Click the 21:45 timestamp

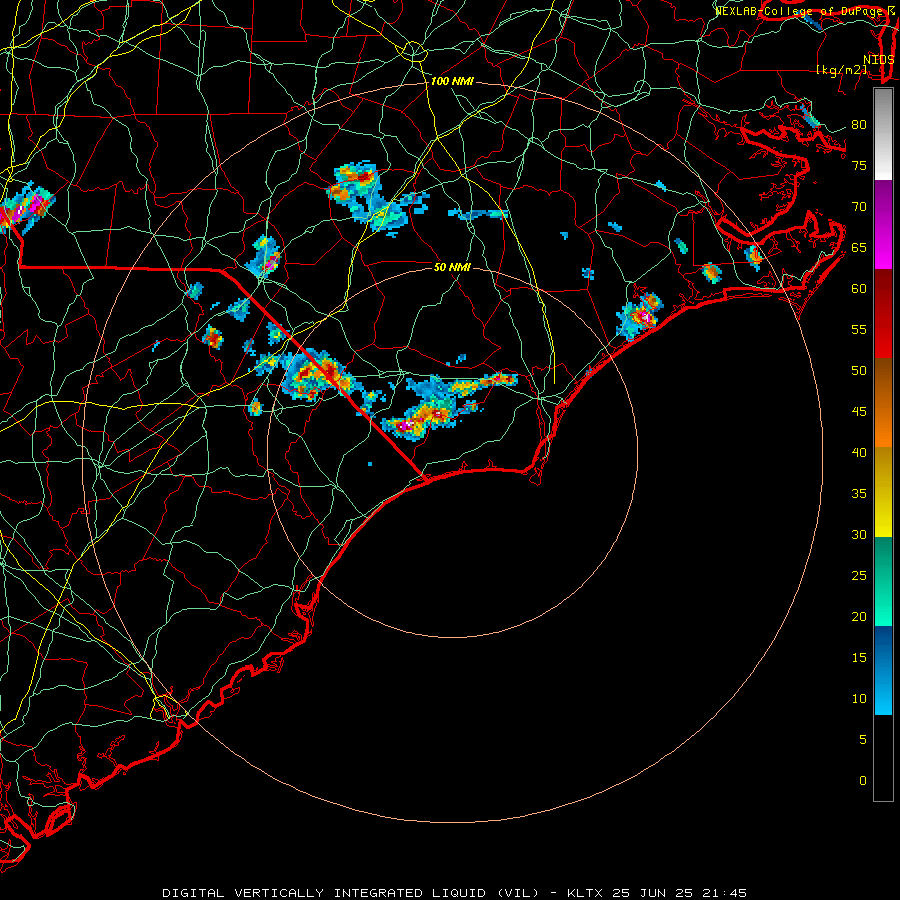point(724,893)
